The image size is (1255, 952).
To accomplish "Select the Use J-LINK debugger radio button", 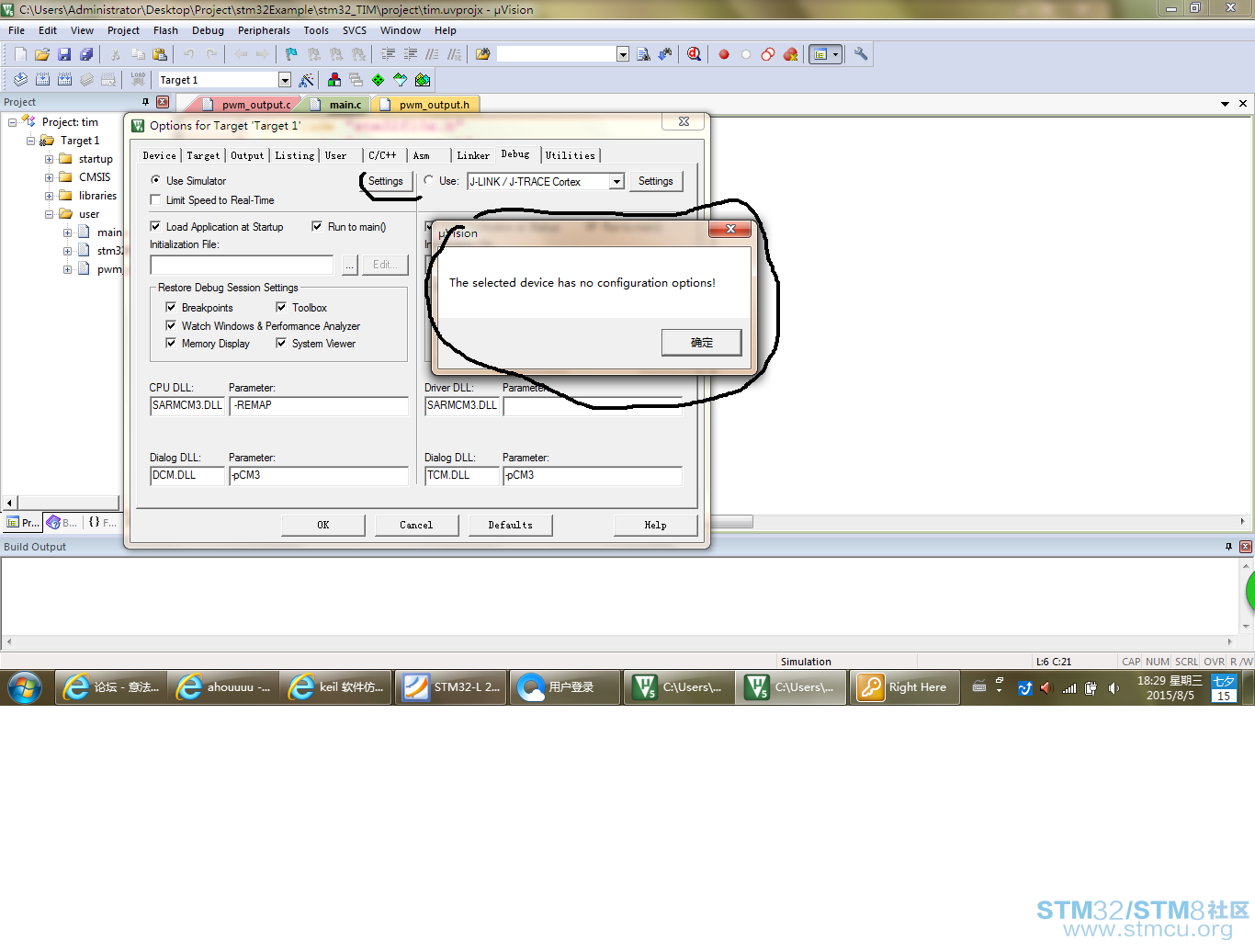I will 429,180.
